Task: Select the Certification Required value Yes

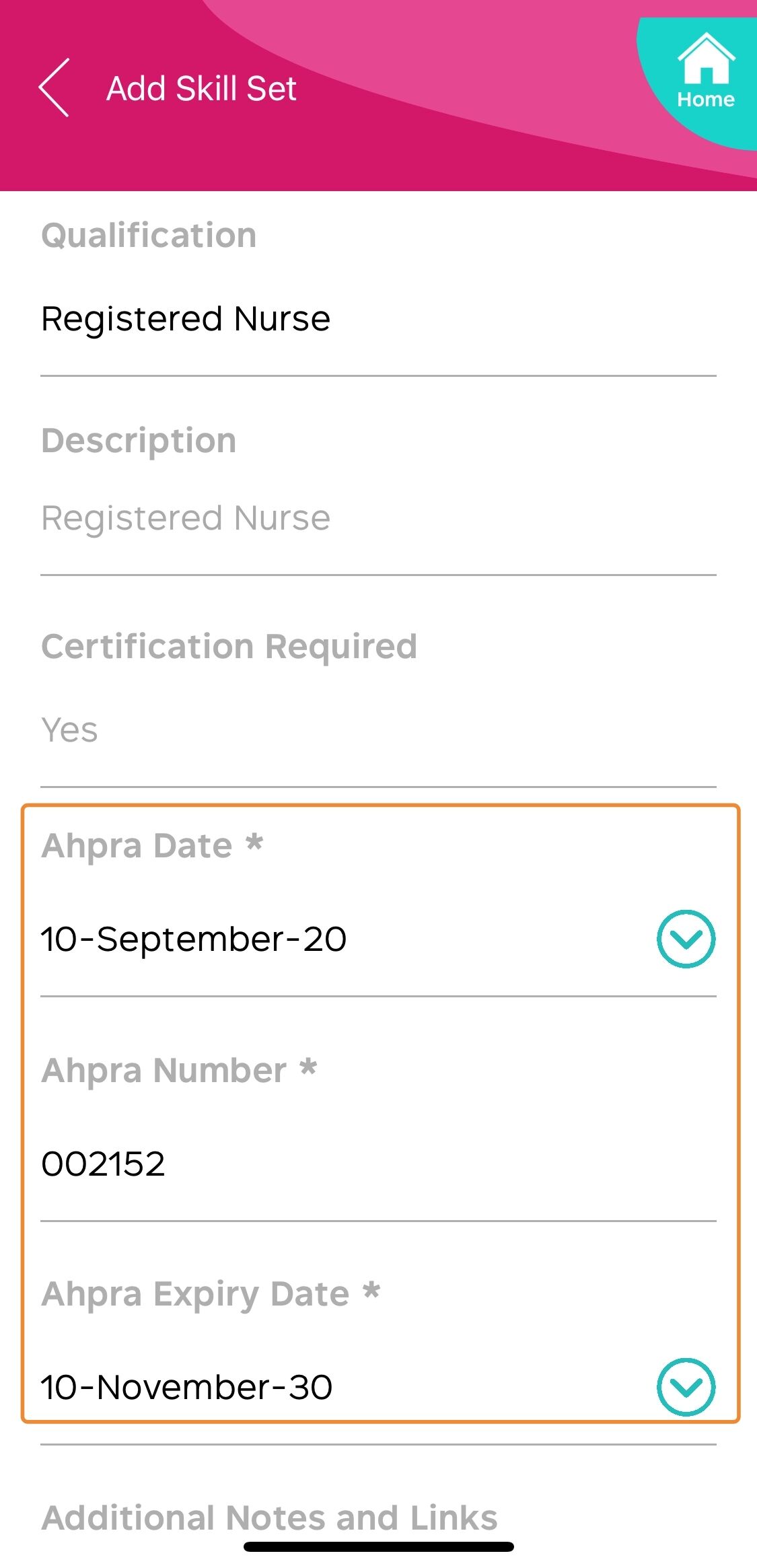Action: point(69,730)
